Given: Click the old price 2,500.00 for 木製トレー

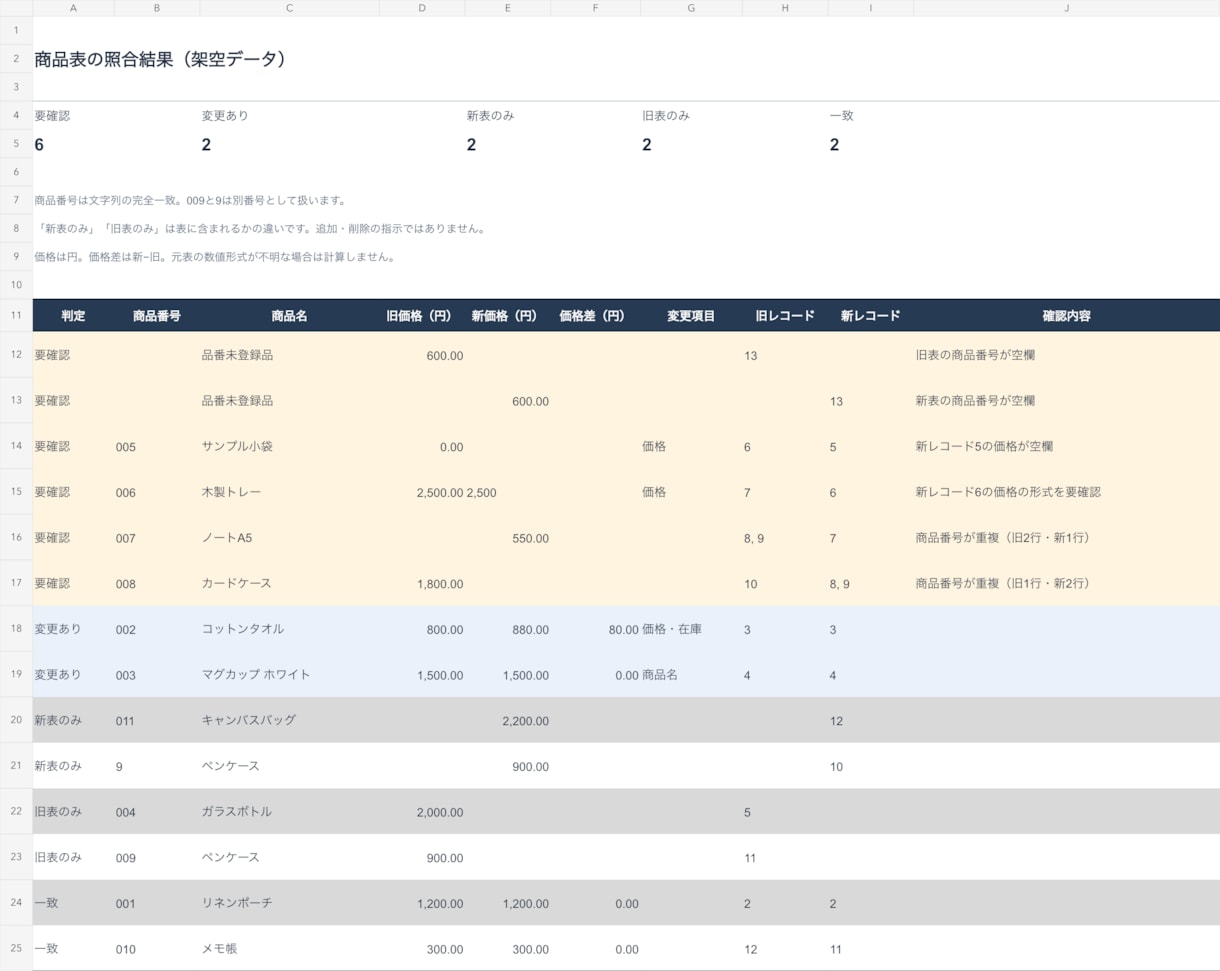Looking at the screenshot, I should [422, 492].
